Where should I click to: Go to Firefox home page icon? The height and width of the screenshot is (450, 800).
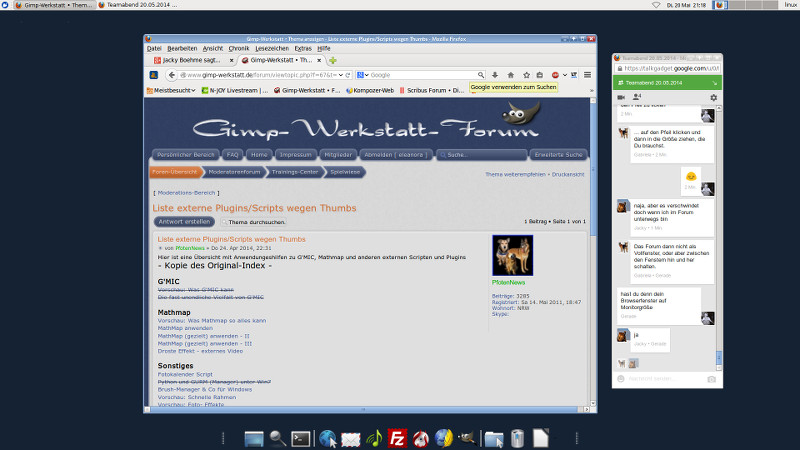point(510,75)
